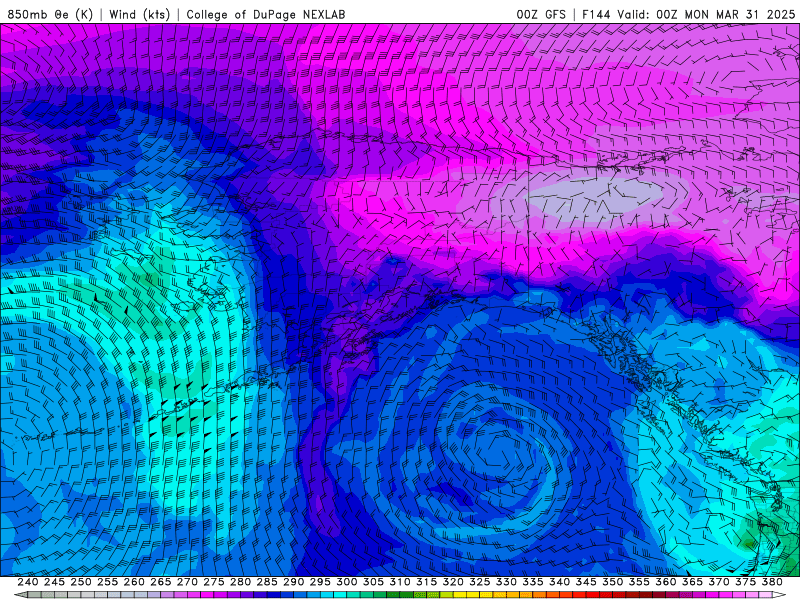Click the 315 value on the color scale
Screen dimensions: 800x600
[x=426, y=582]
